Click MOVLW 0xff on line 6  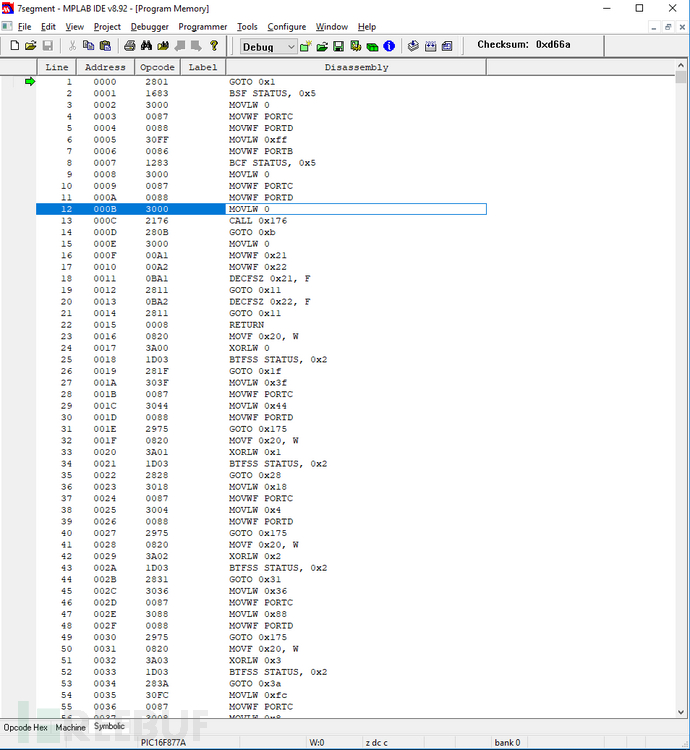pyautogui.click(x=258, y=140)
